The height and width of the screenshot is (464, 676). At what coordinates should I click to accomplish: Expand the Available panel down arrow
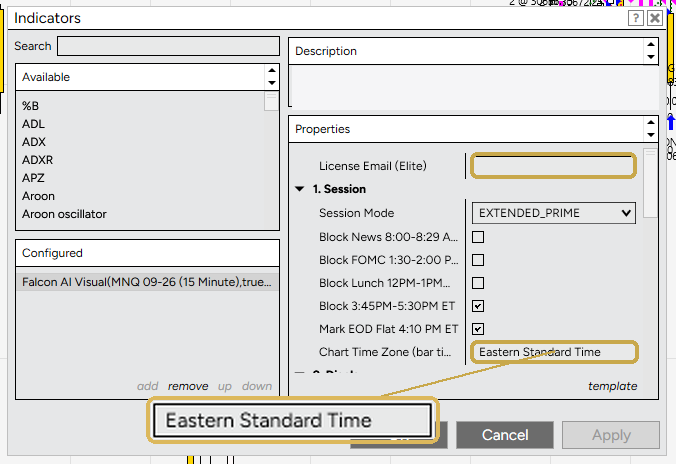pyautogui.click(x=272, y=83)
